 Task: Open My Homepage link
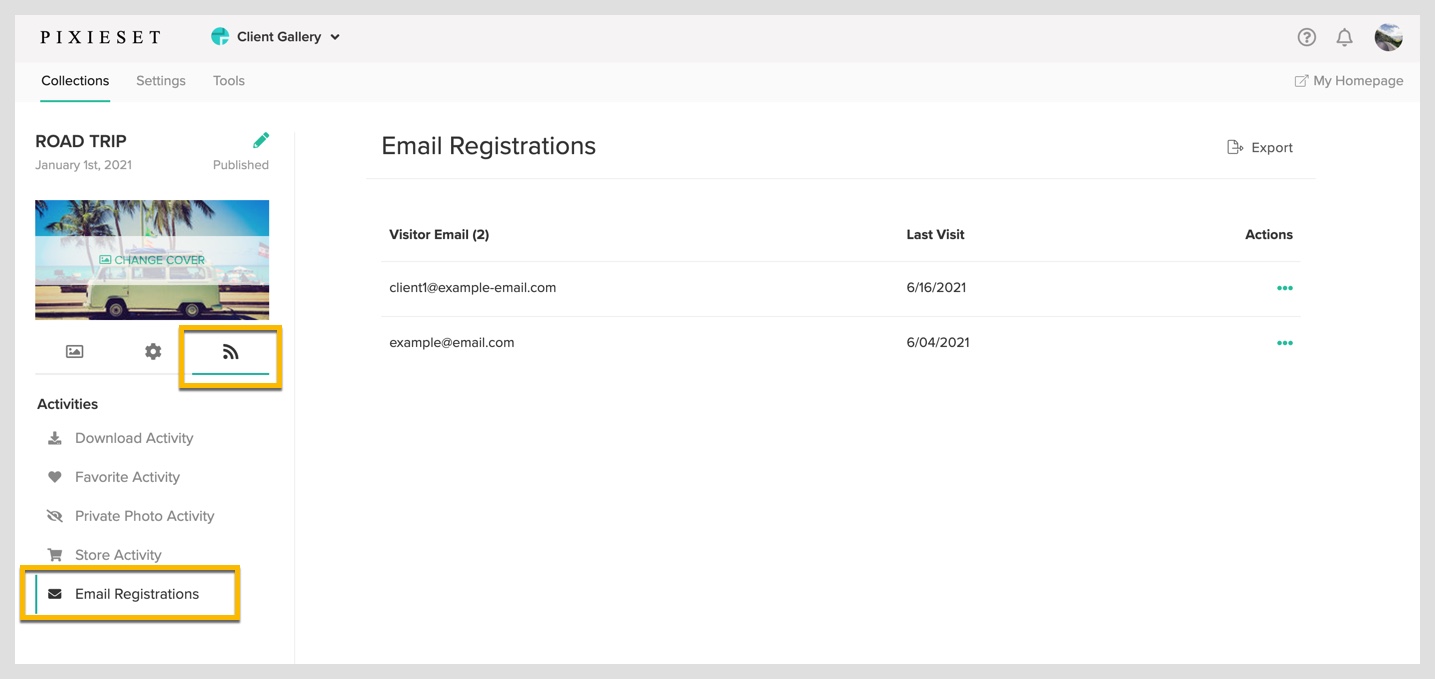coord(1349,81)
